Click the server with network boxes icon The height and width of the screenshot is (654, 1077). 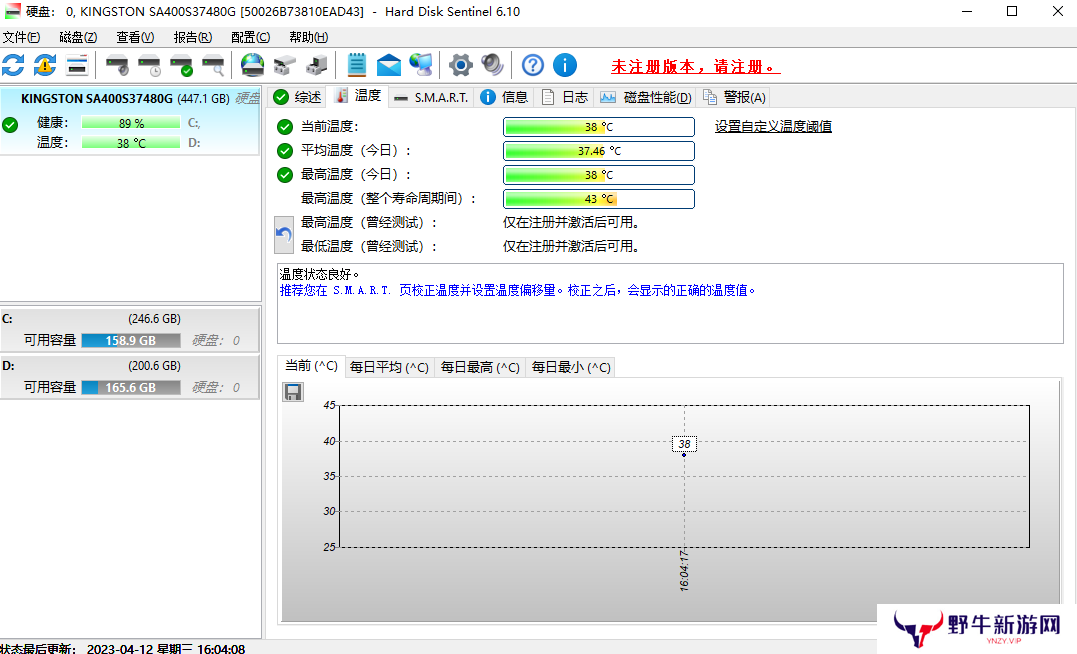point(317,65)
